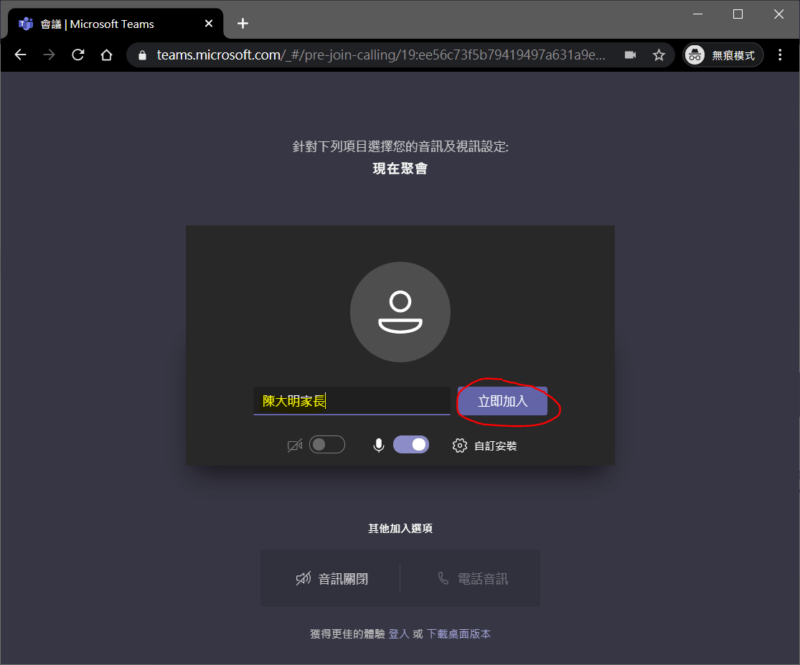Click the crossed-out camera icon

294,446
